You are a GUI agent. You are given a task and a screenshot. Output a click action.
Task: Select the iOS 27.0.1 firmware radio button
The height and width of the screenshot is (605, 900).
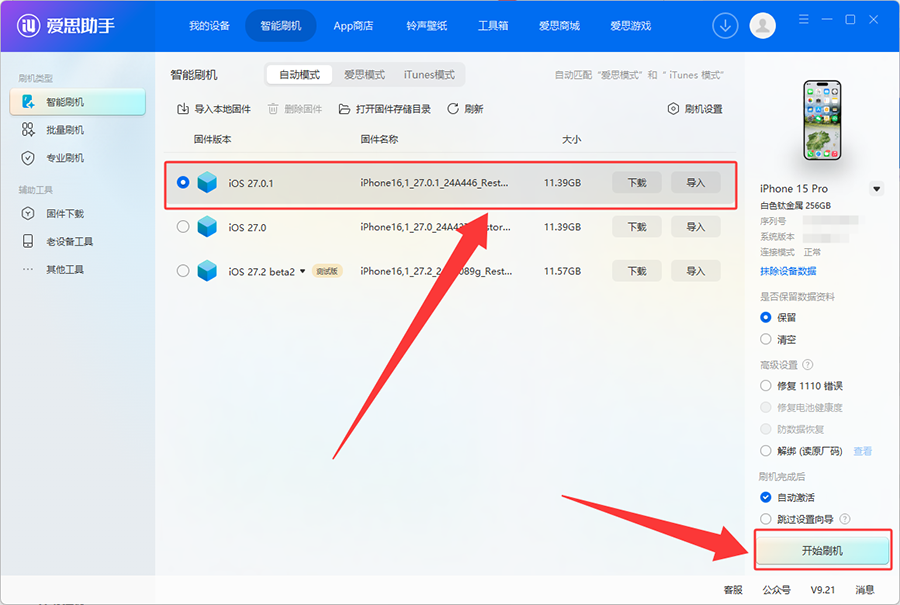[x=183, y=183]
